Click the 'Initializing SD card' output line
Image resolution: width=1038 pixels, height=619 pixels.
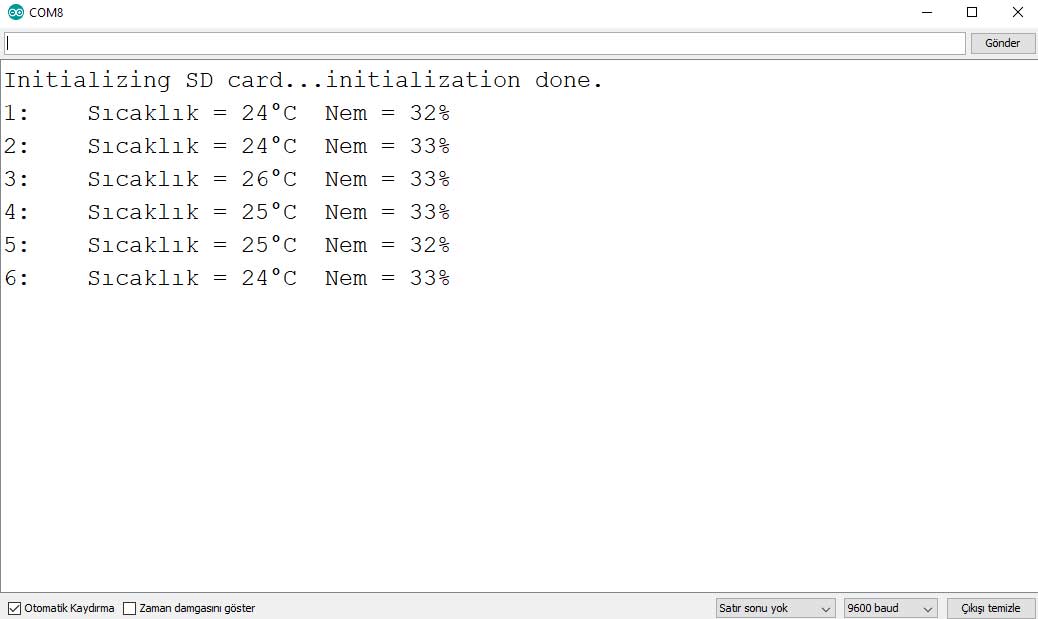(303, 80)
